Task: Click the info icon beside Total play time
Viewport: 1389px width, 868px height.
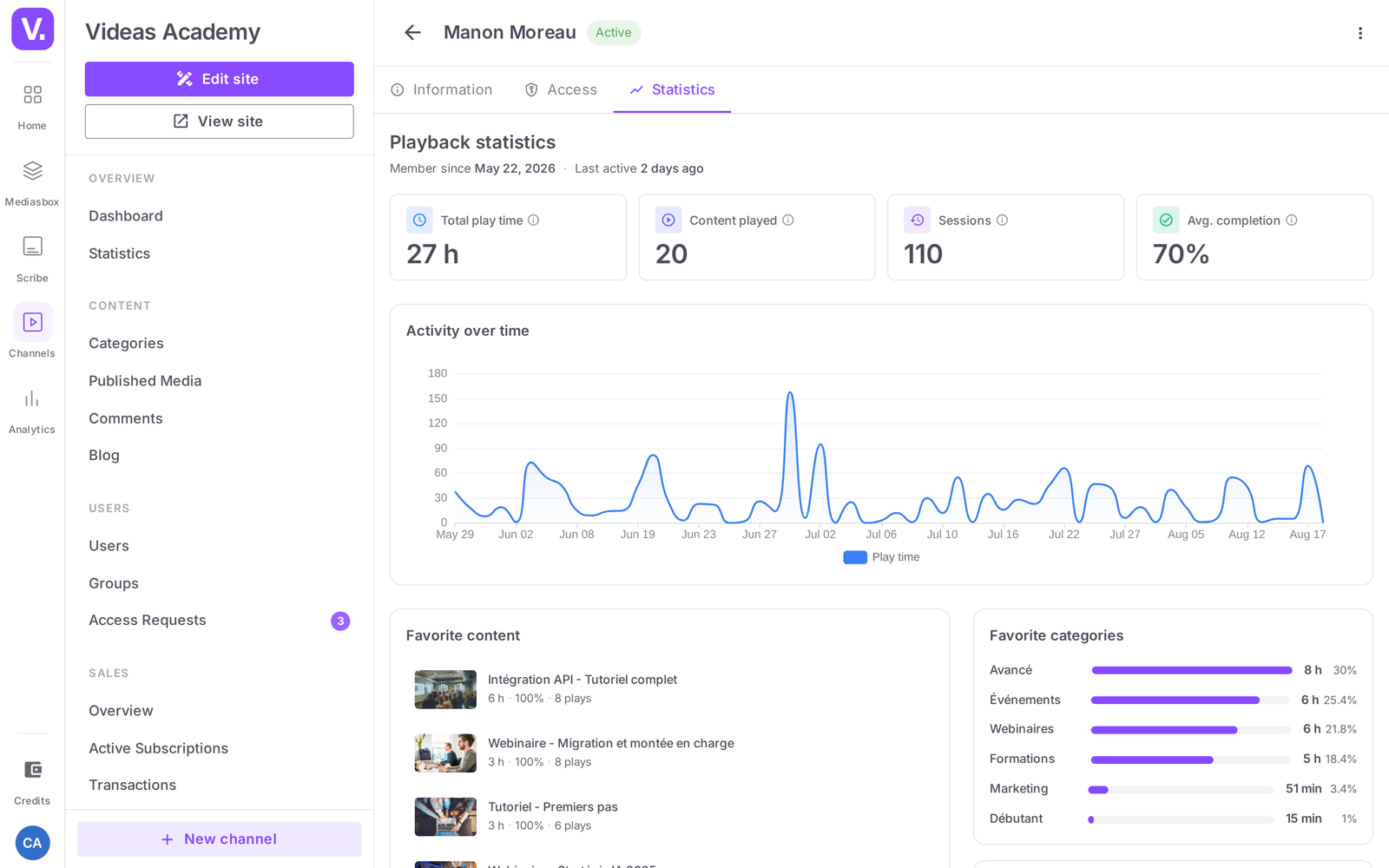Action: [534, 220]
